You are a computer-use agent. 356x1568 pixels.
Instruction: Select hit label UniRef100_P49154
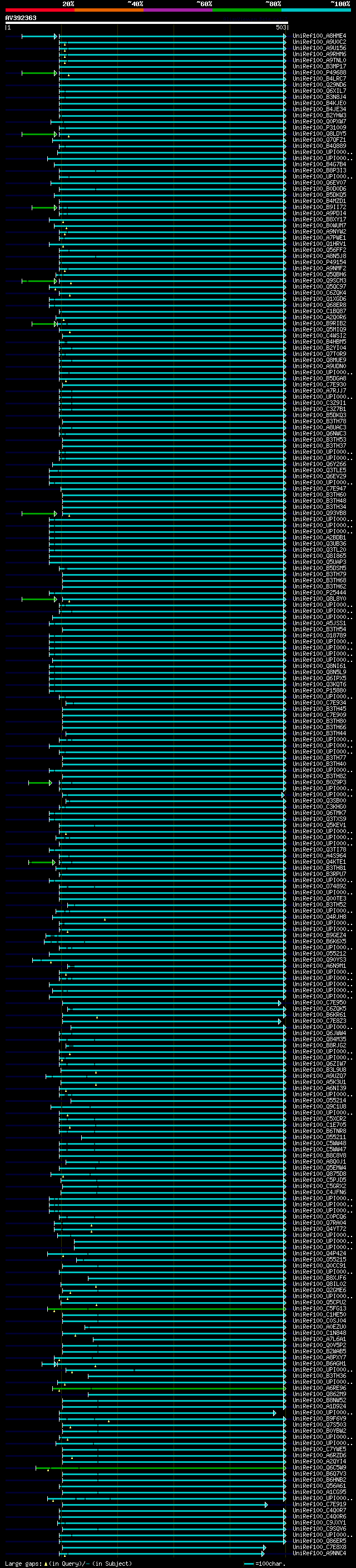319,263
